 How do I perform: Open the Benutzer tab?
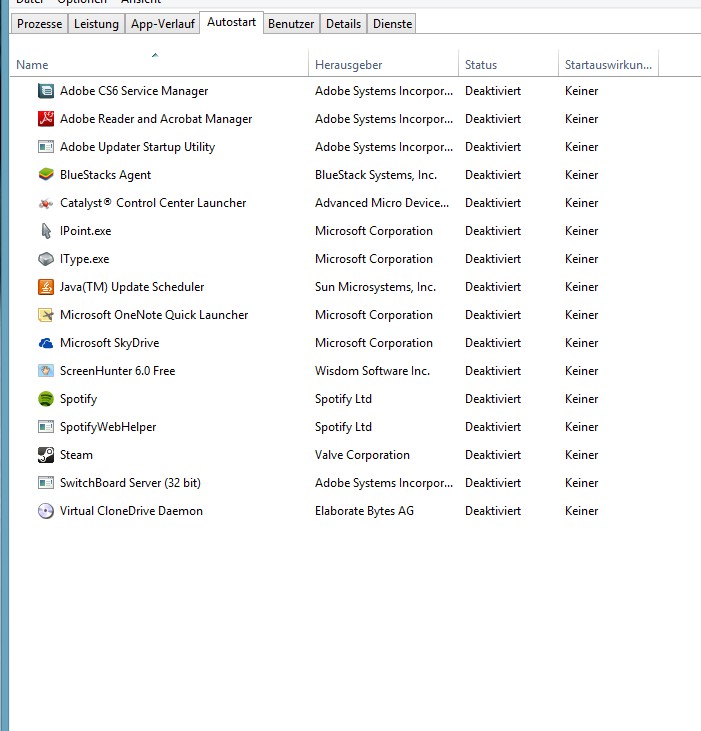(x=291, y=24)
